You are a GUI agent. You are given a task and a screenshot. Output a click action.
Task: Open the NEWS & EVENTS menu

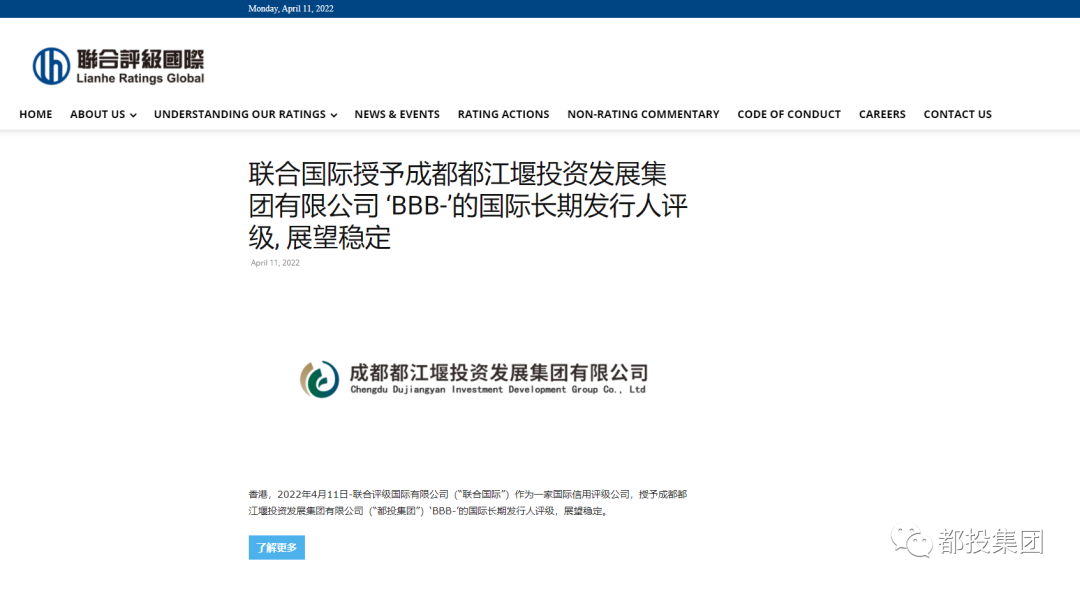pyautogui.click(x=397, y=114)
